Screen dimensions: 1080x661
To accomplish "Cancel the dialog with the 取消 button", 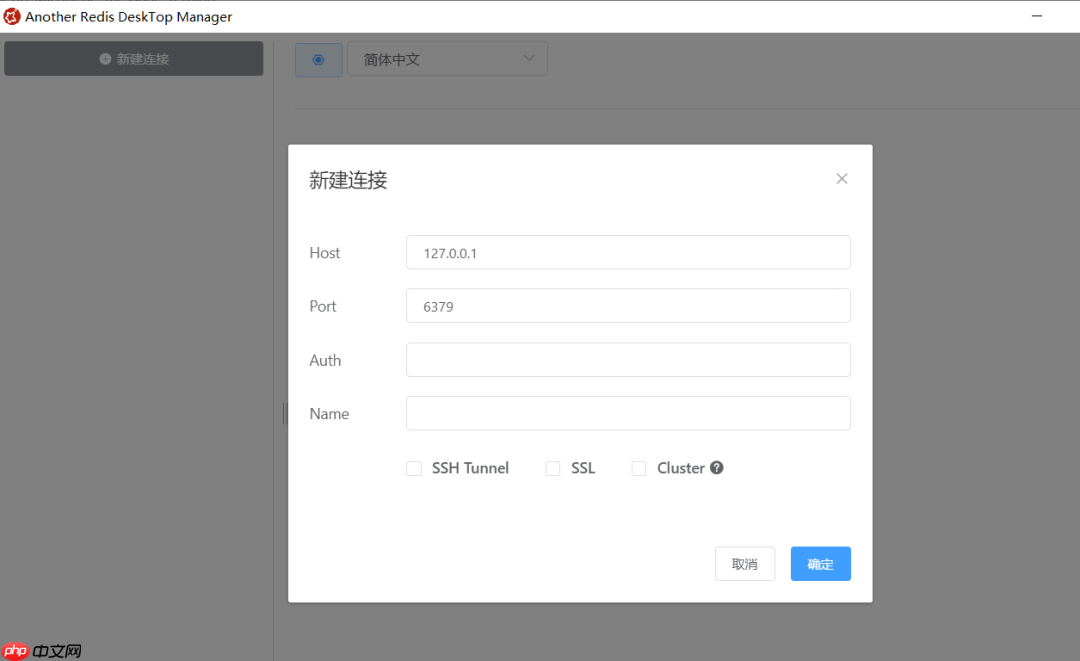I will coord(744,563).
